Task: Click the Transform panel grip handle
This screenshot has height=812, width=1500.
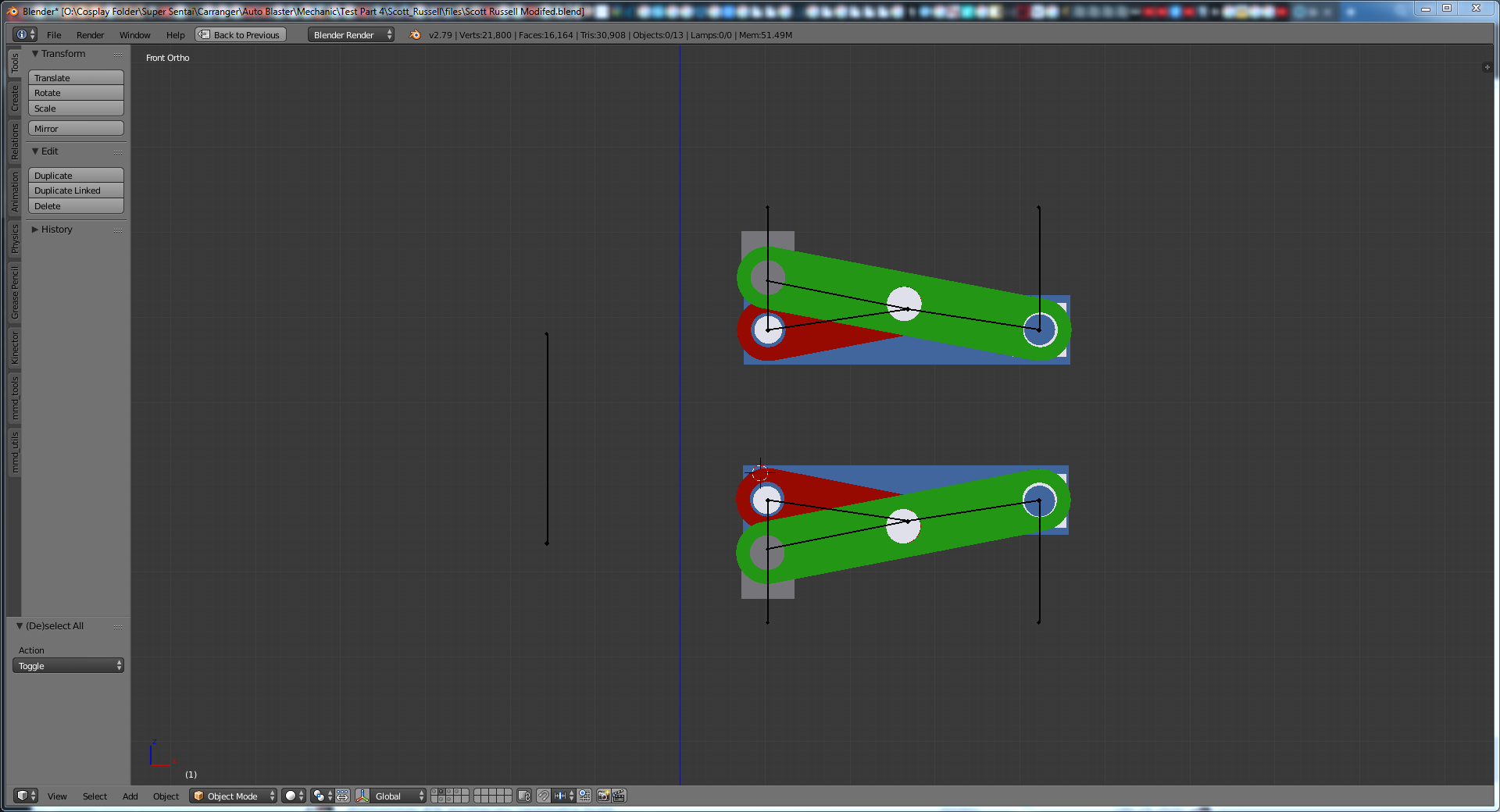Action: 118,55
